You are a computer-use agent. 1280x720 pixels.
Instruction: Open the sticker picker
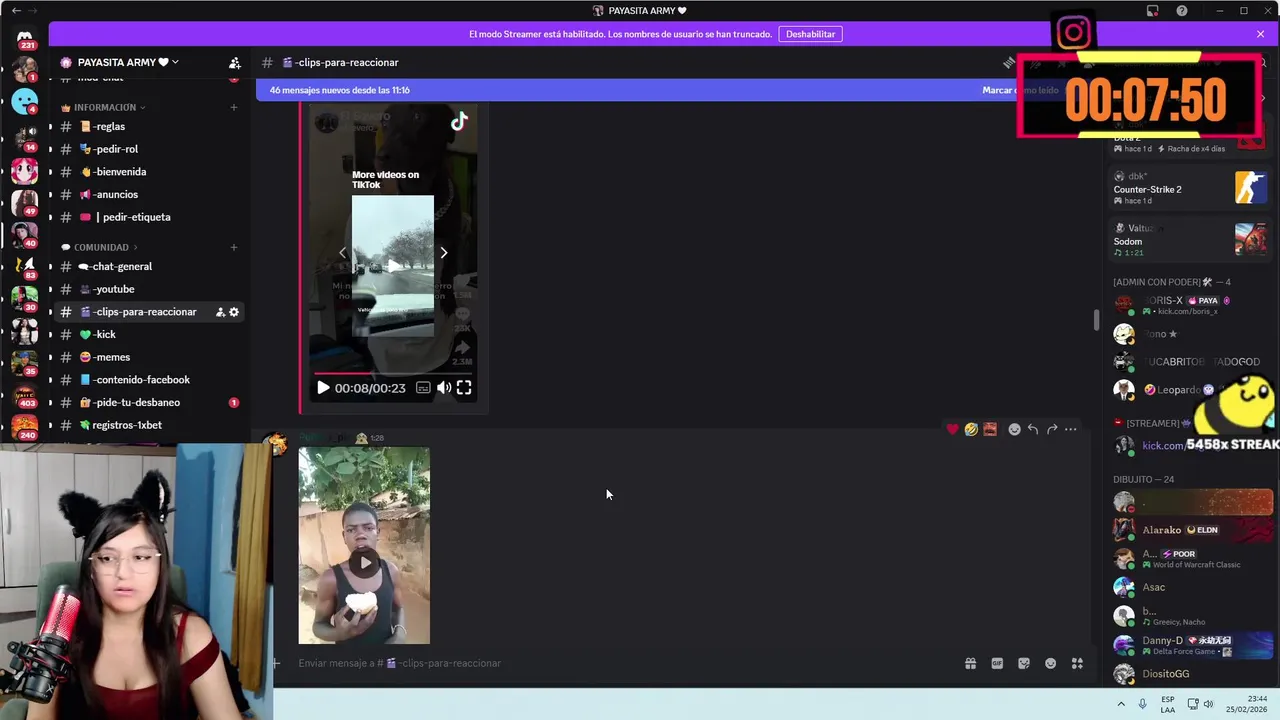pos(1024,663)
